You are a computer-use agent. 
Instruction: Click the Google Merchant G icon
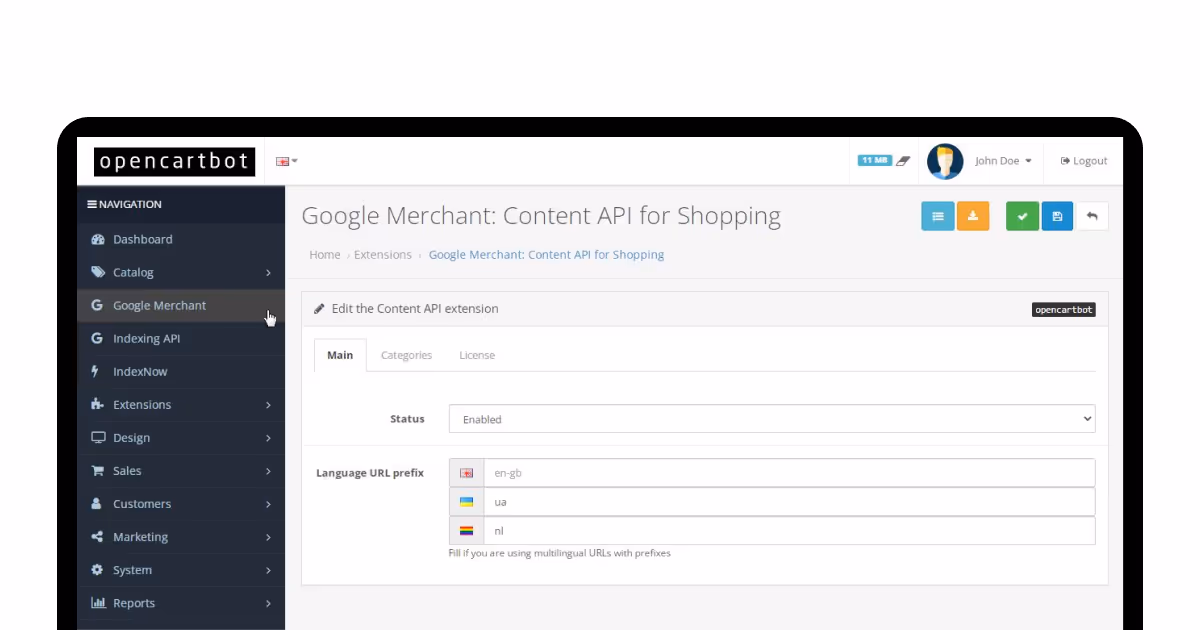(97, 305)
